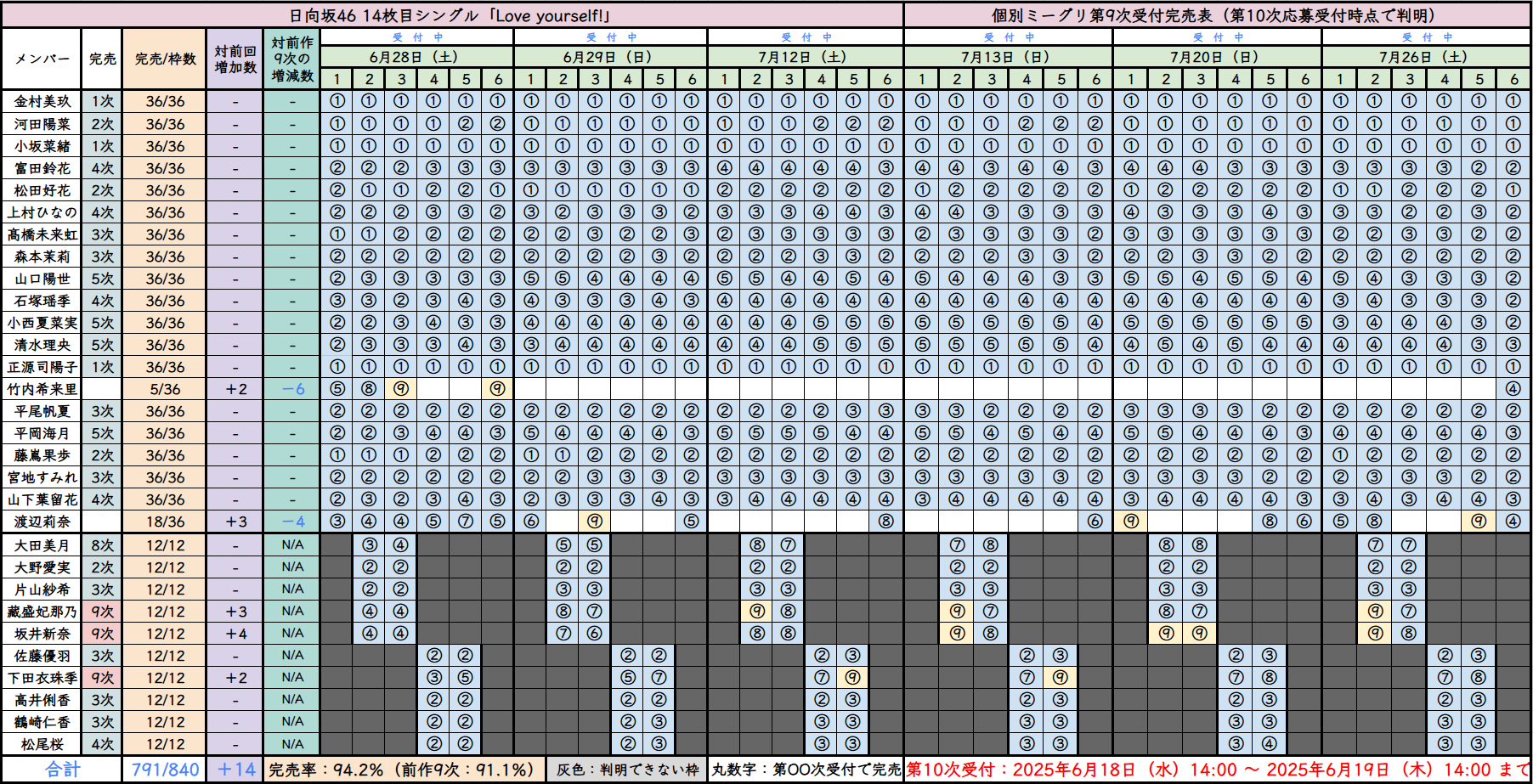The width and height of the screenshot is (1533, 784).
Task: Select the 18/36 cell in 渡辺莉奈 row
Action: click(x=165, y=522)
